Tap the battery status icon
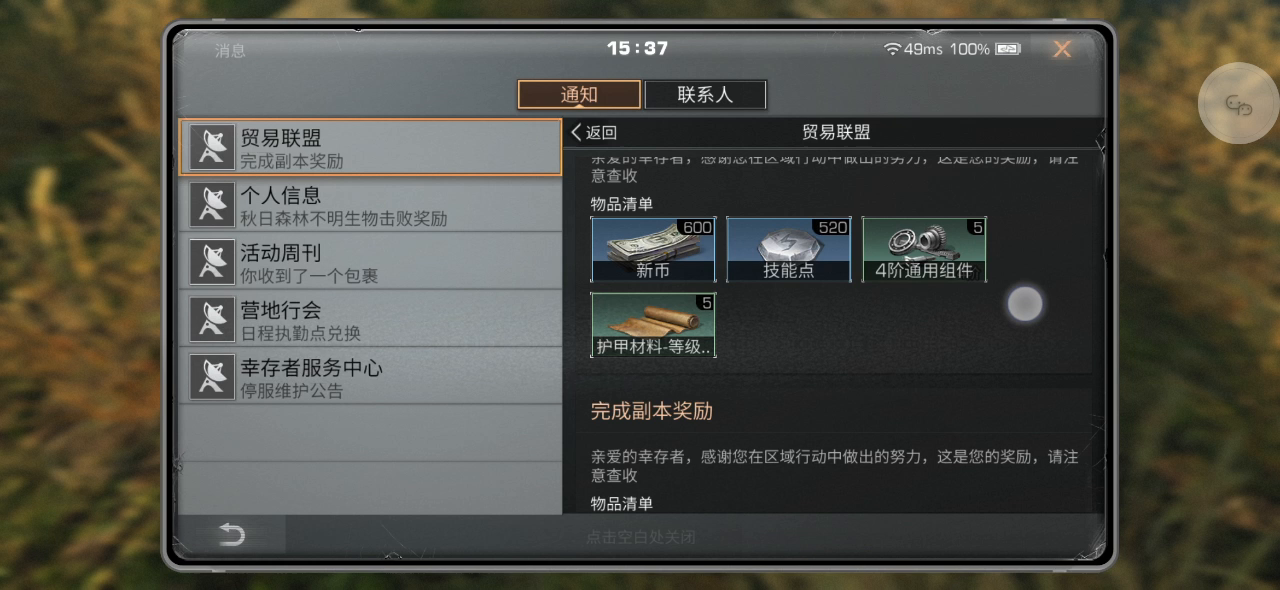 [1008, 49]
